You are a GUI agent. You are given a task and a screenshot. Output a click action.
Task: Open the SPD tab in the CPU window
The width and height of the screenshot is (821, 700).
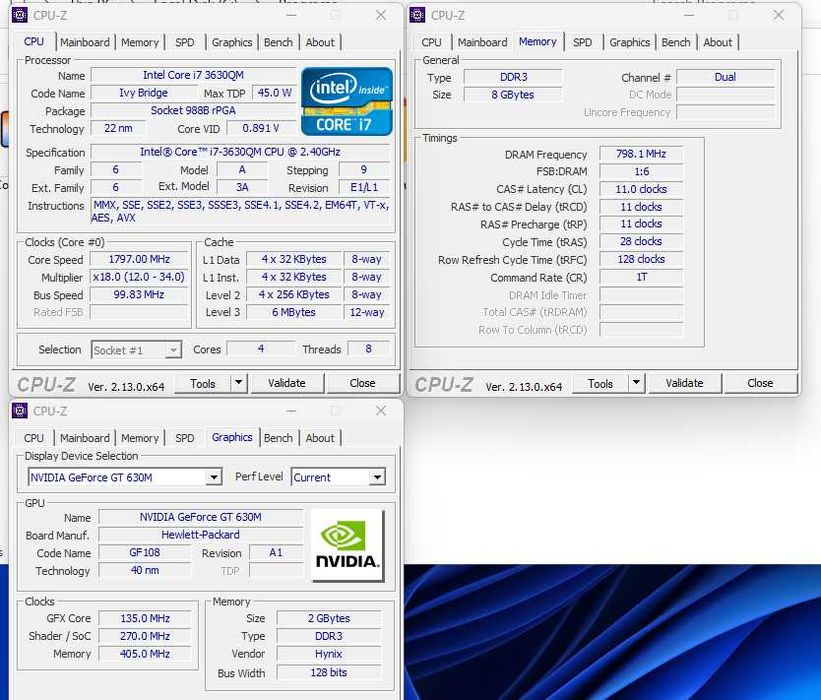point(185,42)
